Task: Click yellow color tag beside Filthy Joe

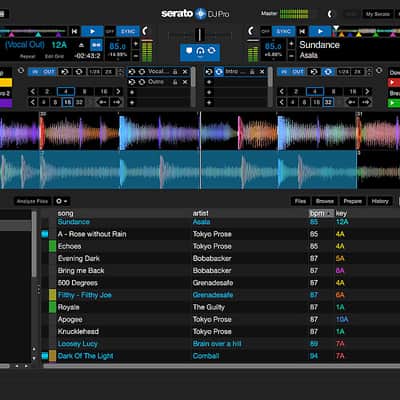Action: (52, 295)
